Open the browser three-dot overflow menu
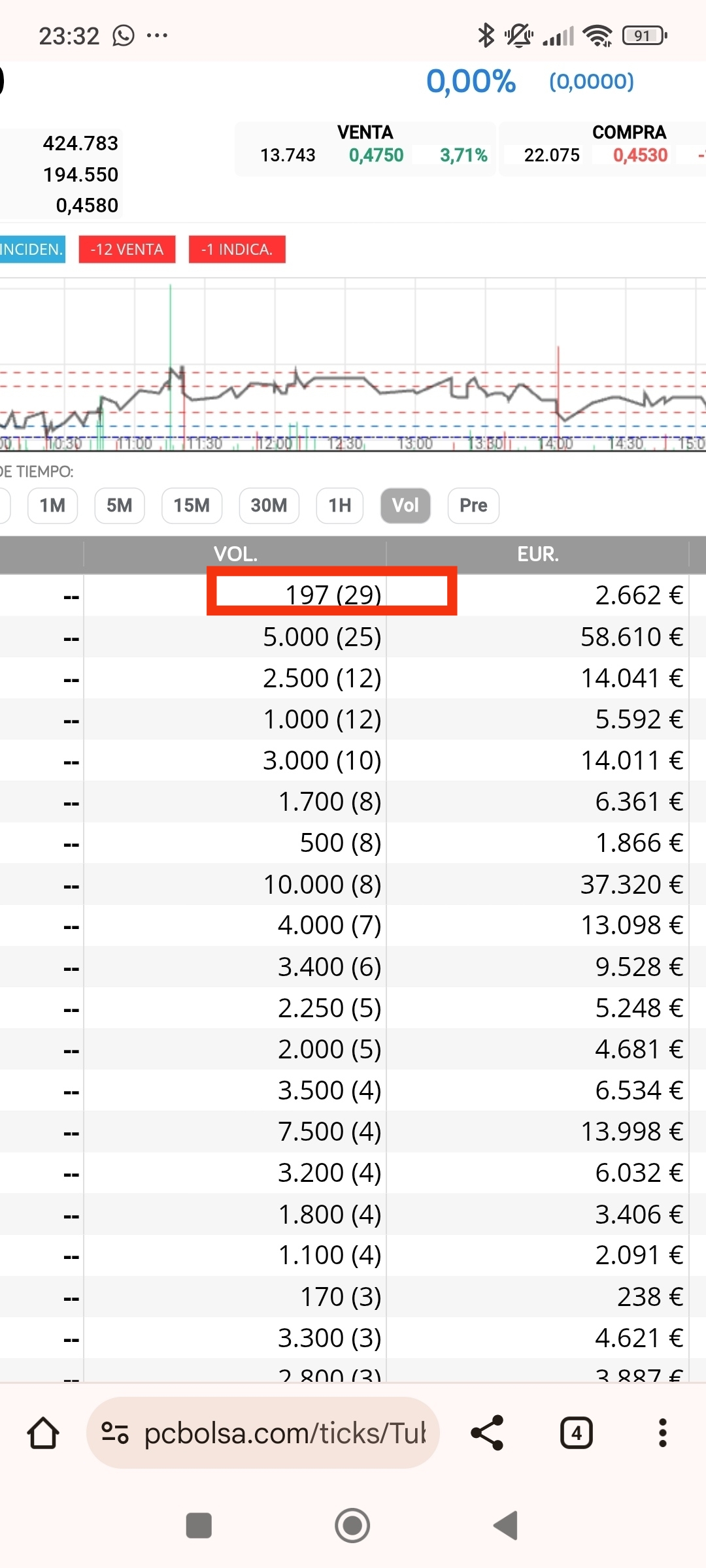706x1568 pixels. coord(662,1433)
